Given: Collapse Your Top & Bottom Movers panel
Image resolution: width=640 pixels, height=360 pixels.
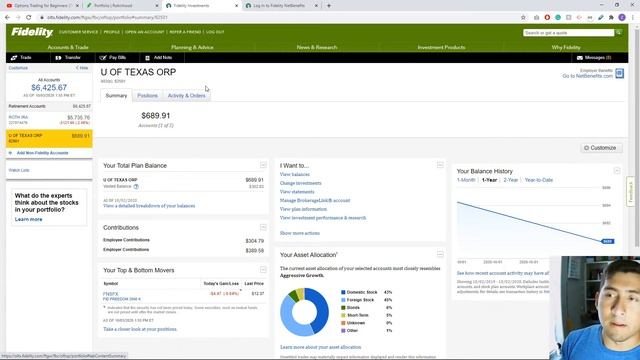Looking at the screenshot, I should 263,269.
